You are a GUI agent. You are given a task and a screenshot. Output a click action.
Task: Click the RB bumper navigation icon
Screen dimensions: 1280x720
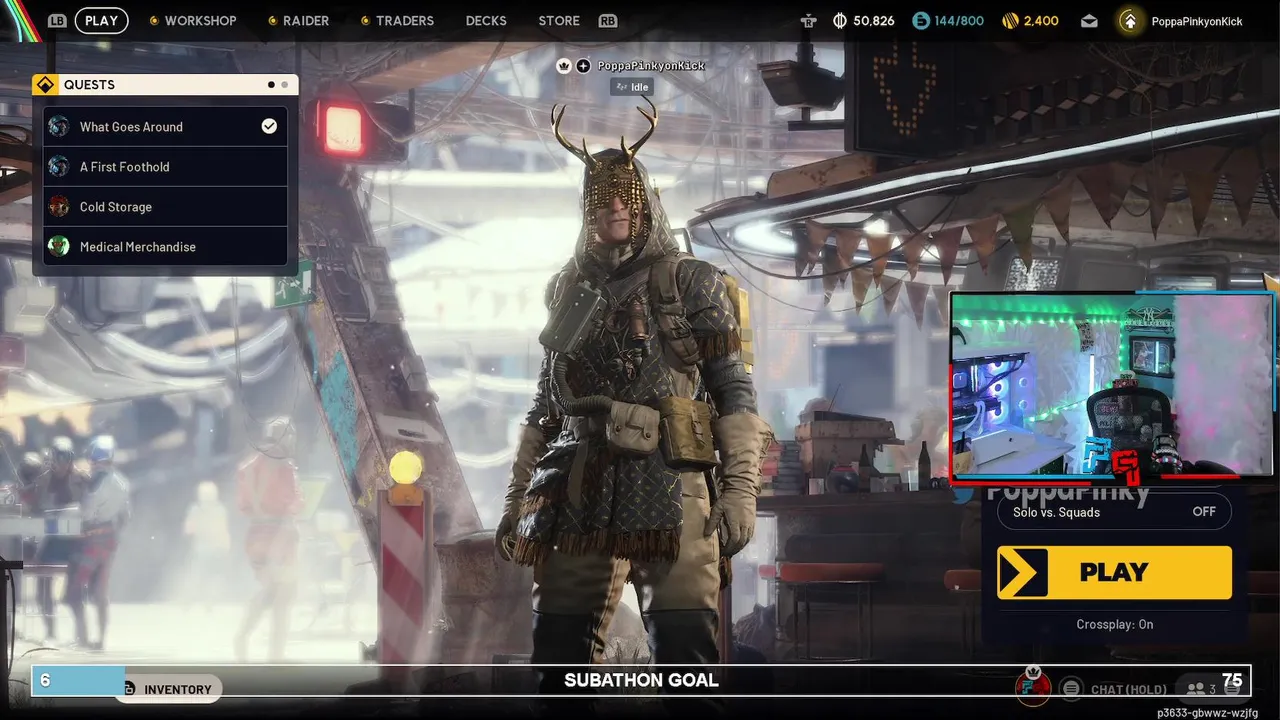(x=607, y=20)
